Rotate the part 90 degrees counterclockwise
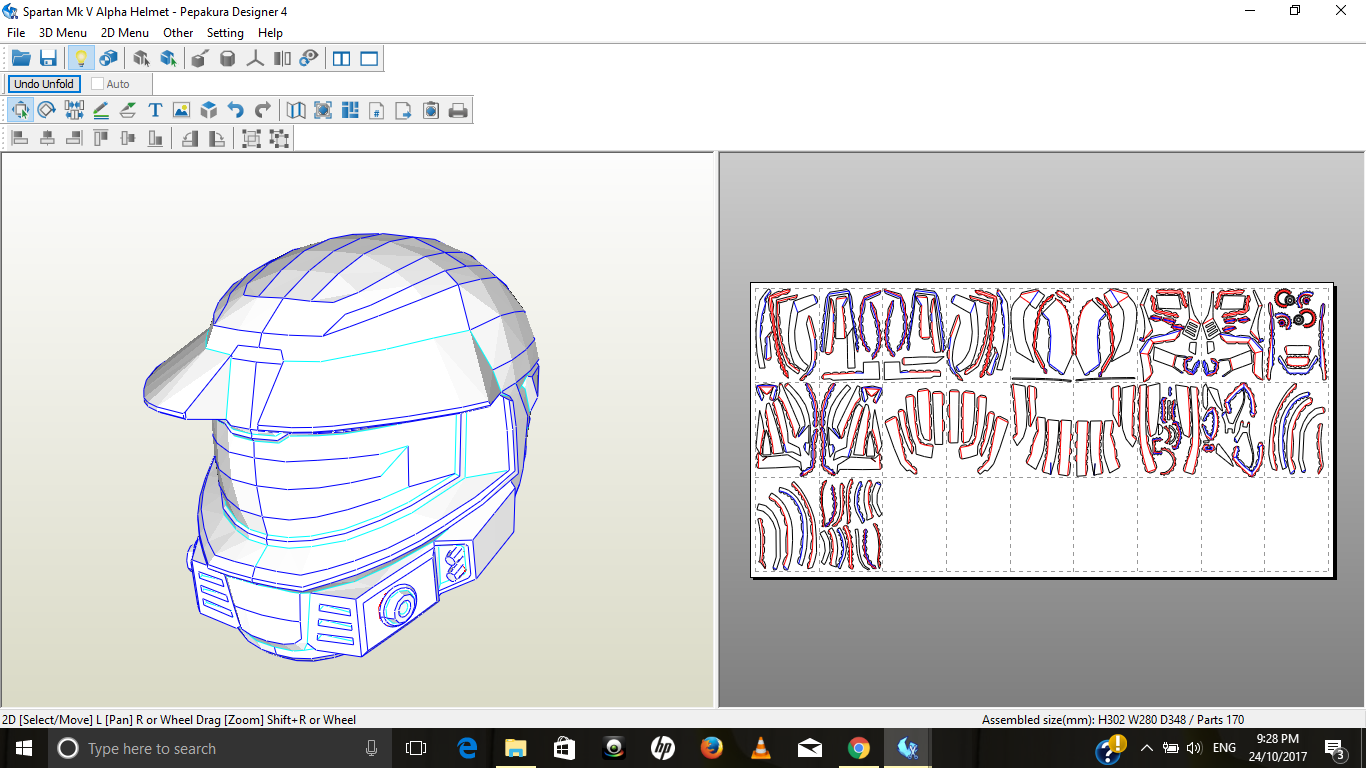This screenshot has height=768, width=1366. [189, 138]
